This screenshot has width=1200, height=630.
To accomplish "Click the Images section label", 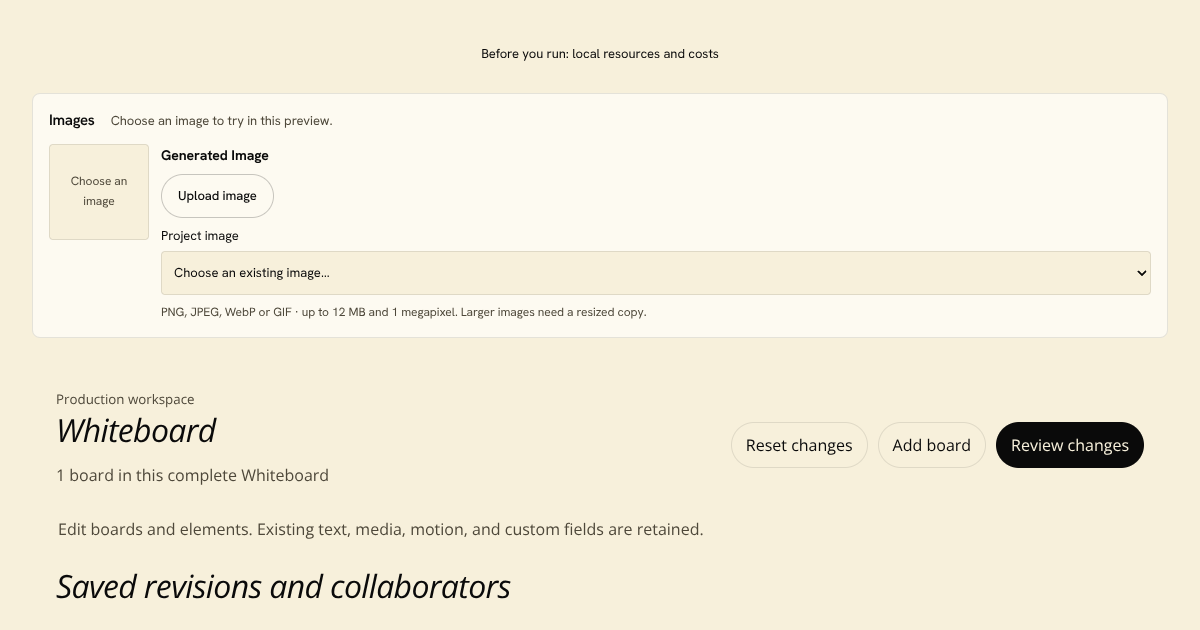I will (72, 120).
